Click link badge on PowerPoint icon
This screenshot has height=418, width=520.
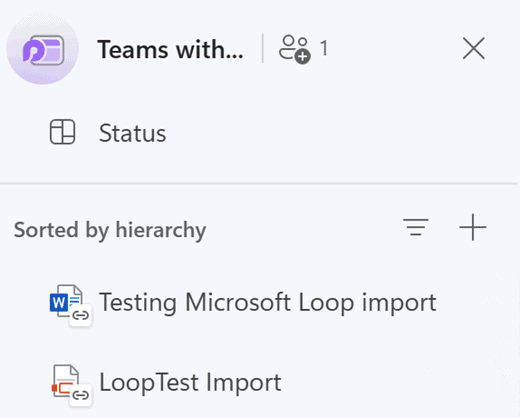pyautogui.click(x=81, y=395)
